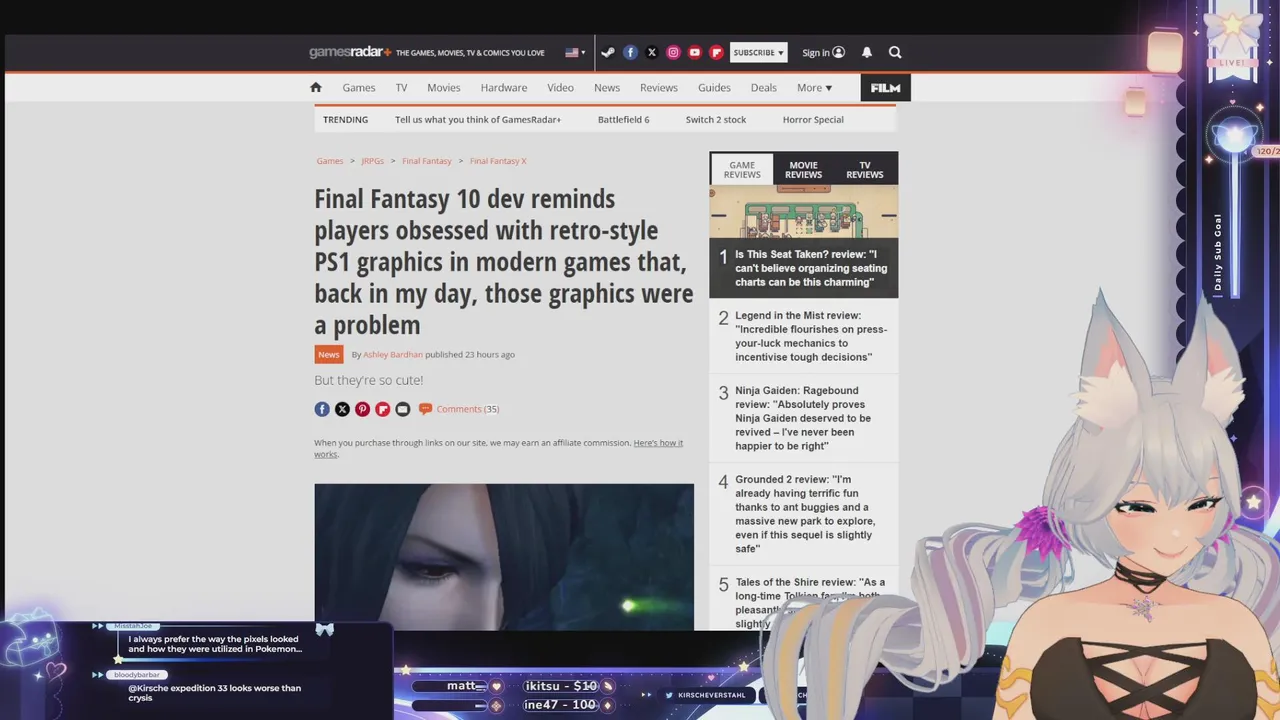Open the Grounded 2 review
Screen dimensions: 1280x720
click(805, 514)
